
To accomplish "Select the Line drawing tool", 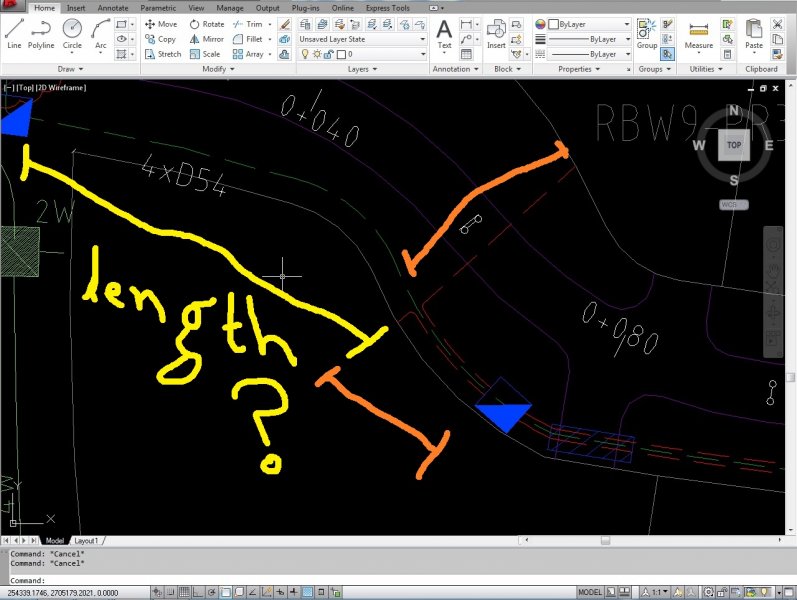I will tap(14, 34).
